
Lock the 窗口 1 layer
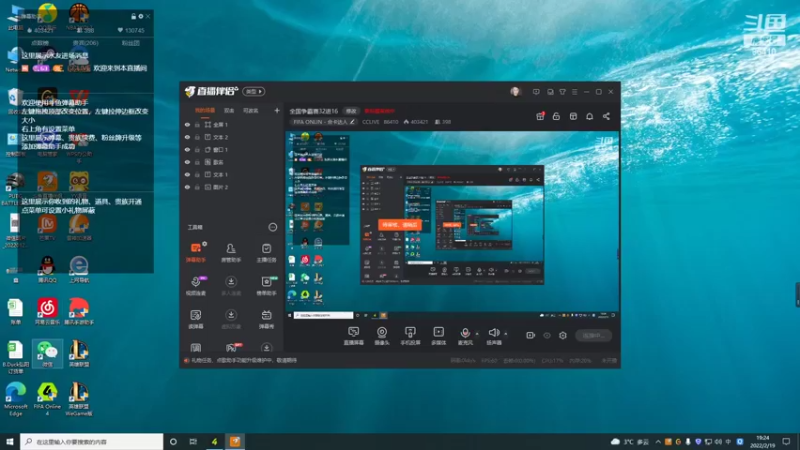click(197, 149)
